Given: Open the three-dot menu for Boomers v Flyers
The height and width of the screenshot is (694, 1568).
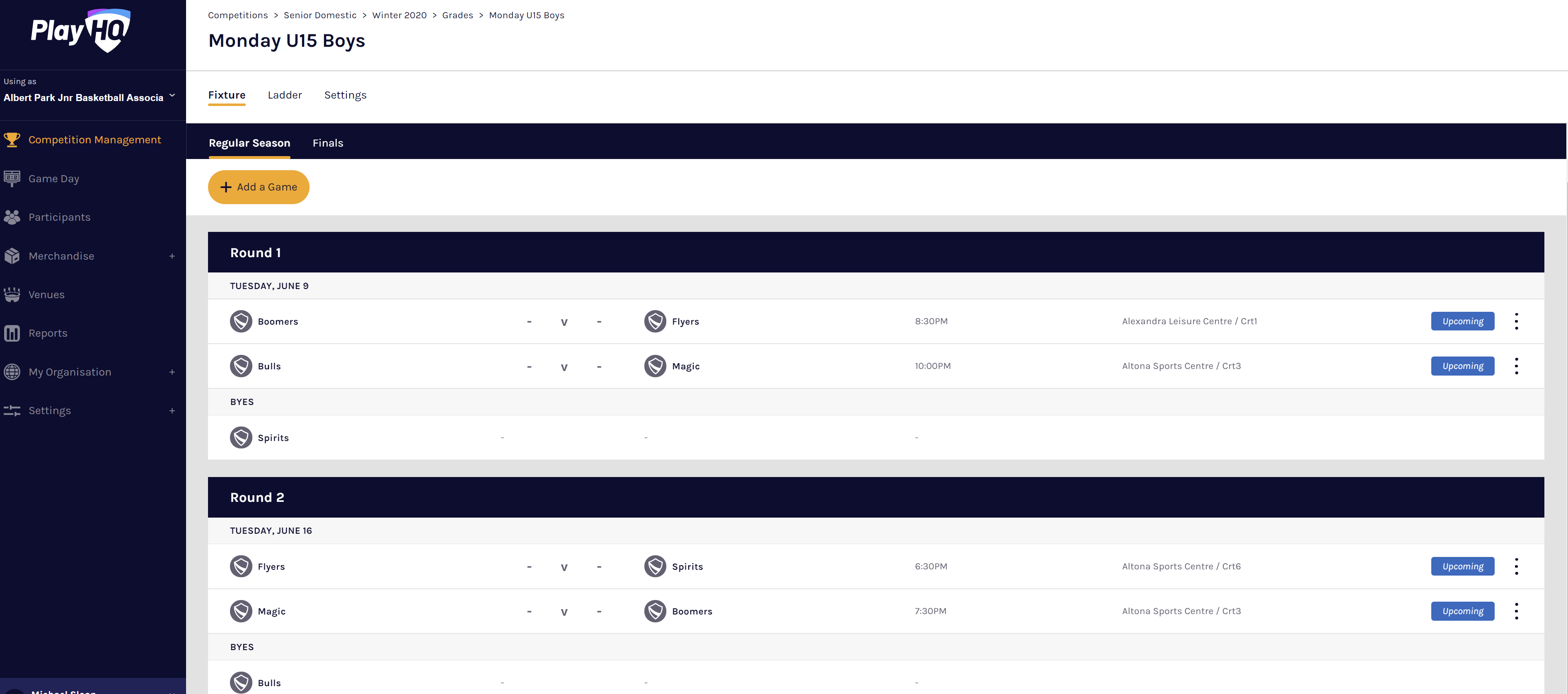Looking at the screenshot, I should 1516,321.
